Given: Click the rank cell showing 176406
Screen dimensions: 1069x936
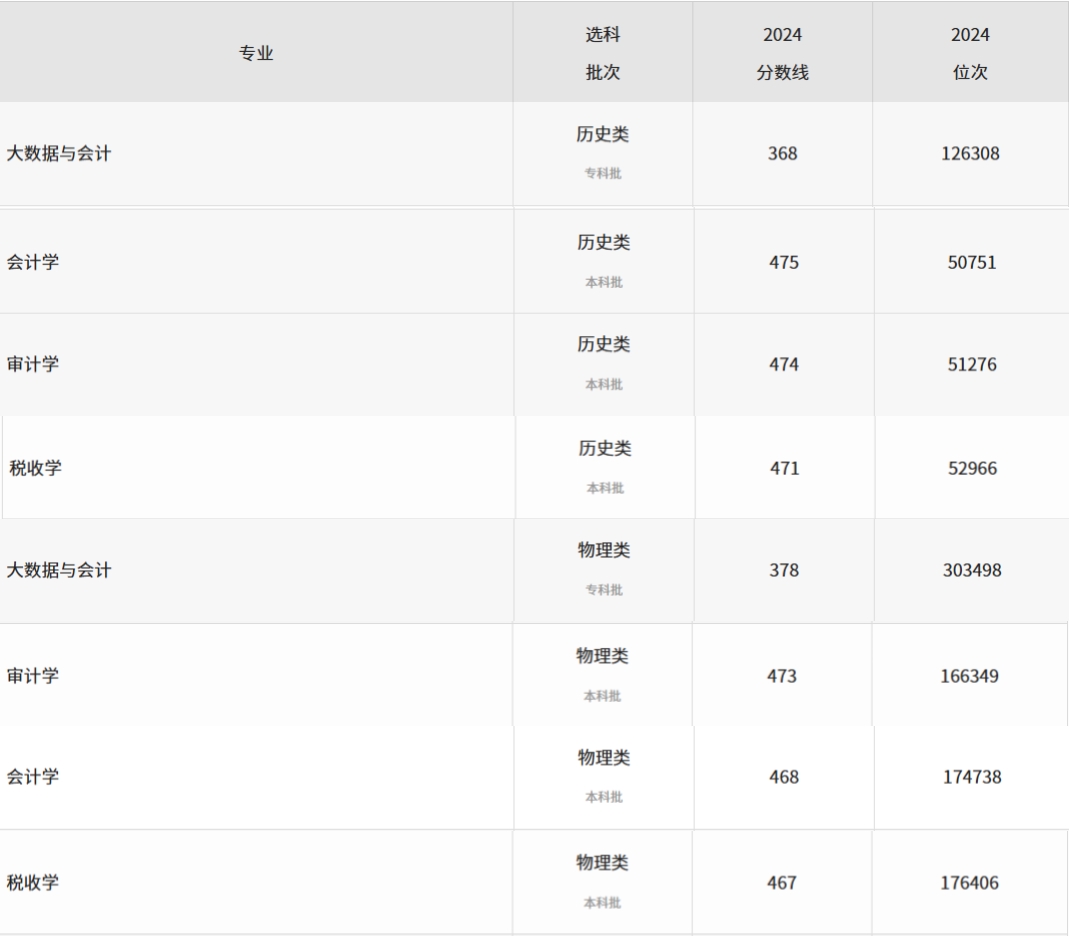Looking at the screenshot, I should 969,882.
